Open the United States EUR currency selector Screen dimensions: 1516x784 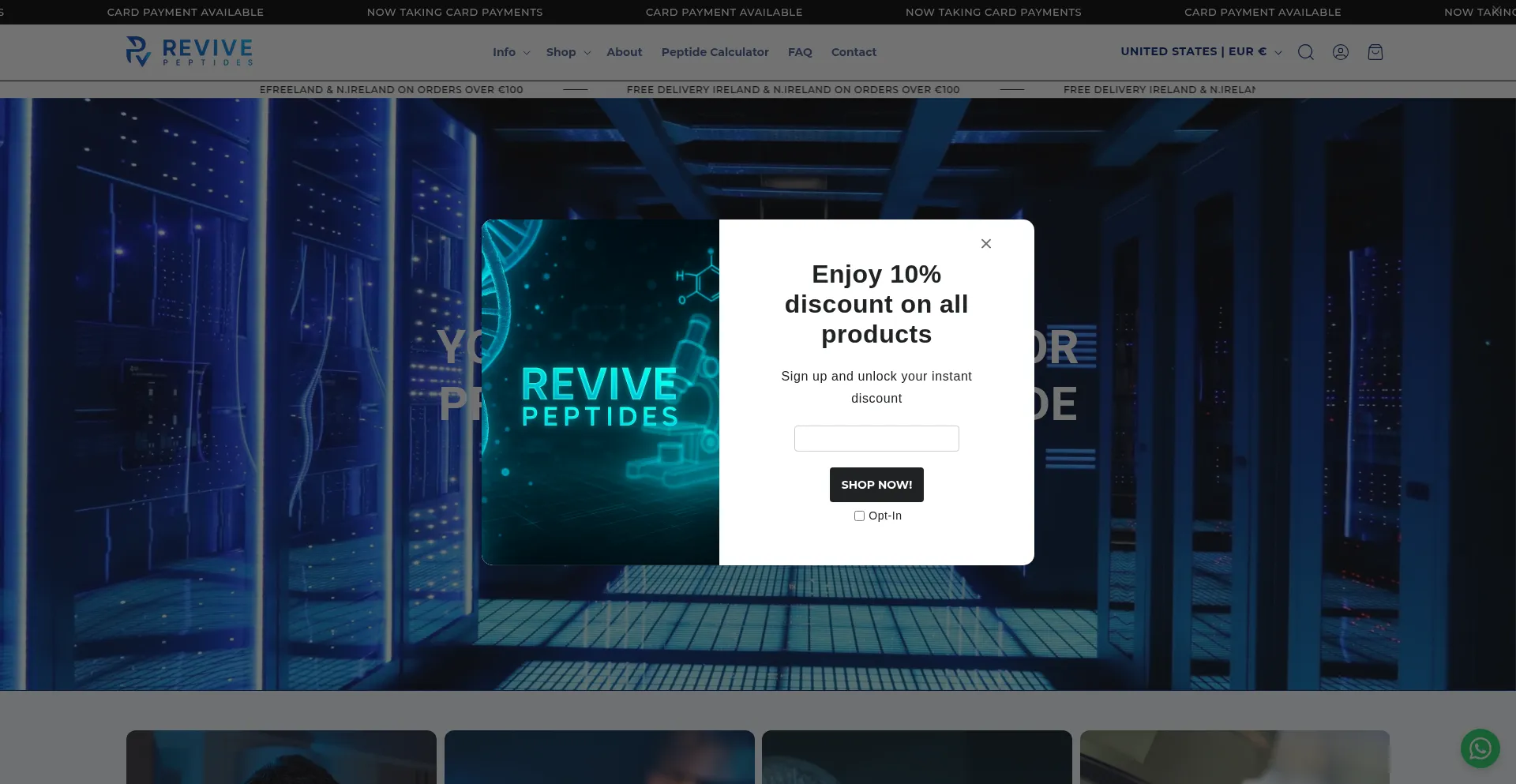(1199, 51)
